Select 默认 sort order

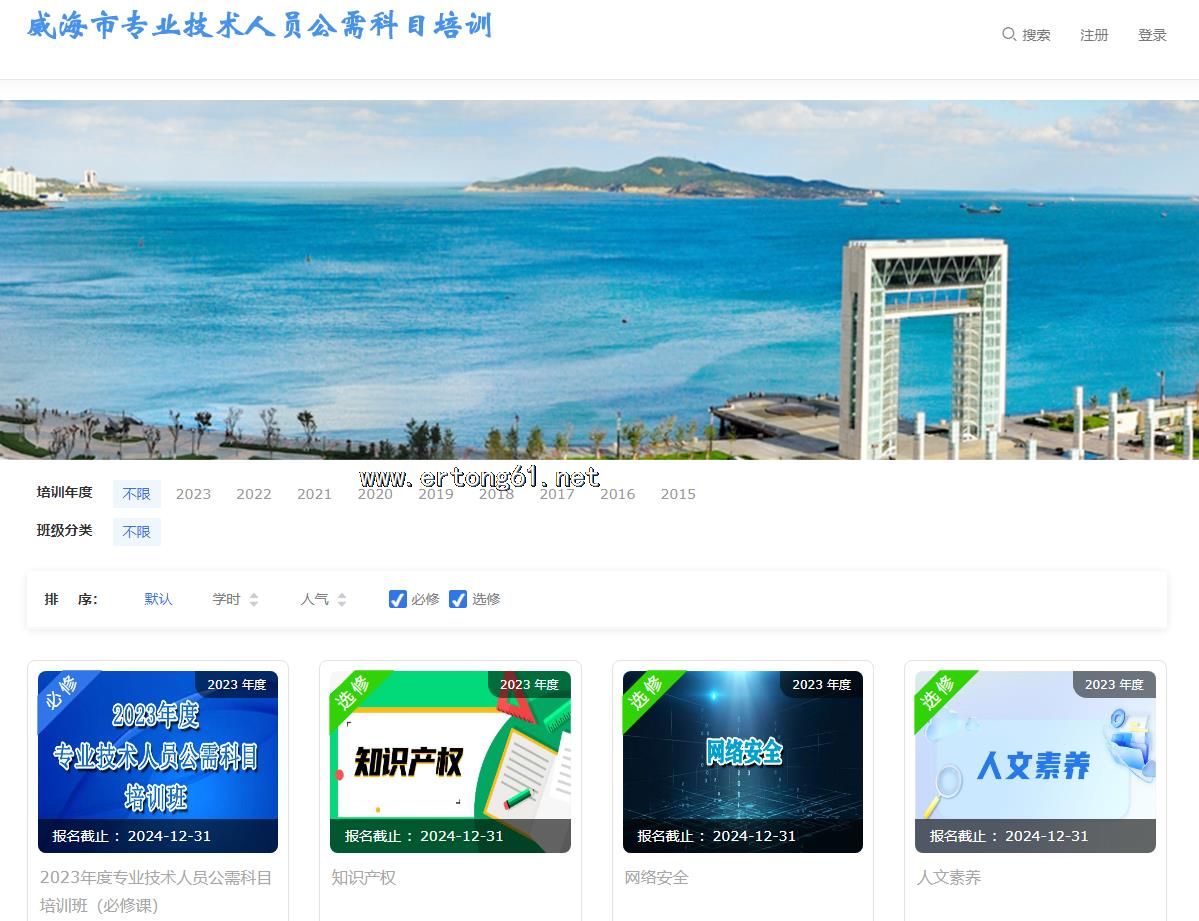point(158,599)
